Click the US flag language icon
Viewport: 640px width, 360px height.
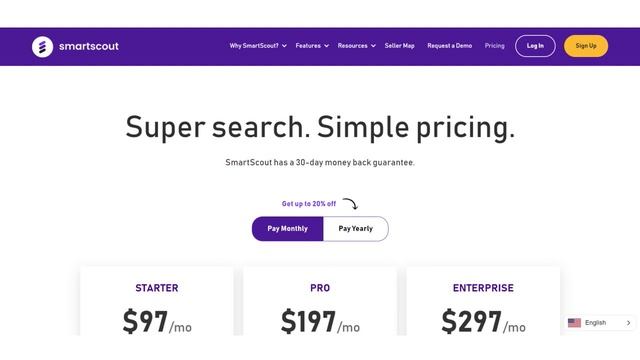tap(574, 323)
